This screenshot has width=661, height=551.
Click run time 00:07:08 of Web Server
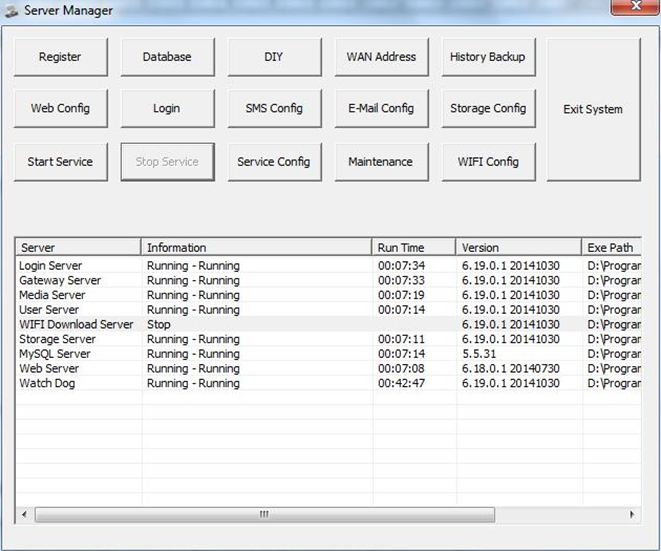point(401,368)
